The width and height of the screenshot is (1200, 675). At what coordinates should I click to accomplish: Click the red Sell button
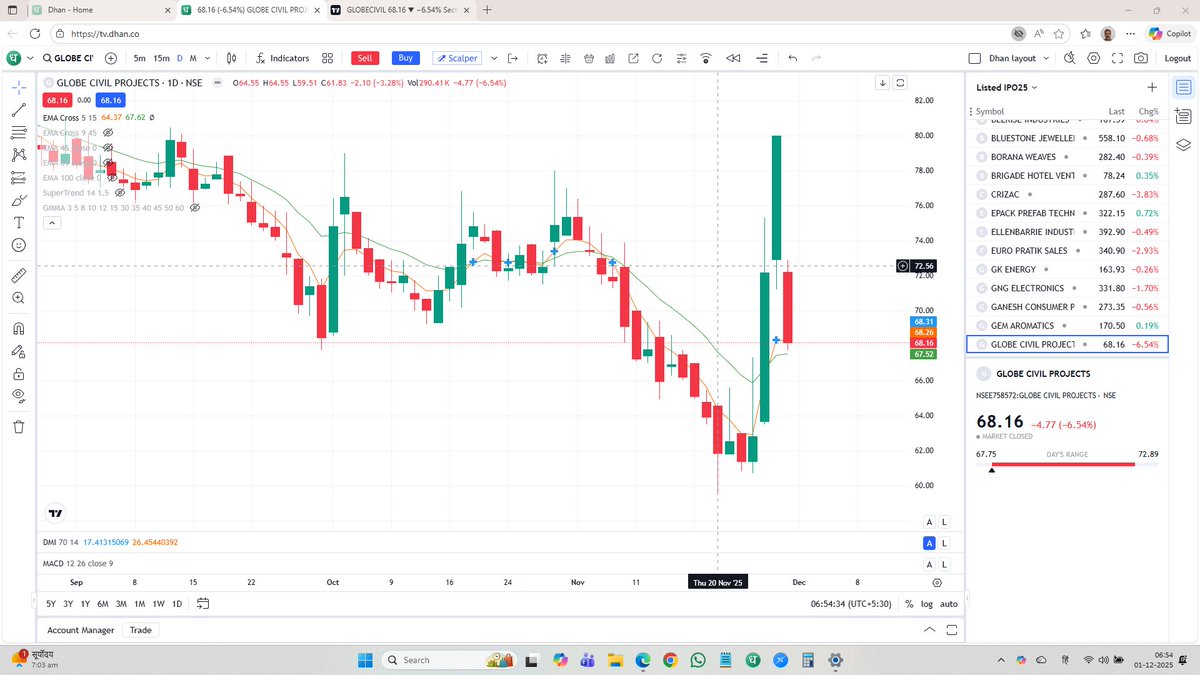365,58
